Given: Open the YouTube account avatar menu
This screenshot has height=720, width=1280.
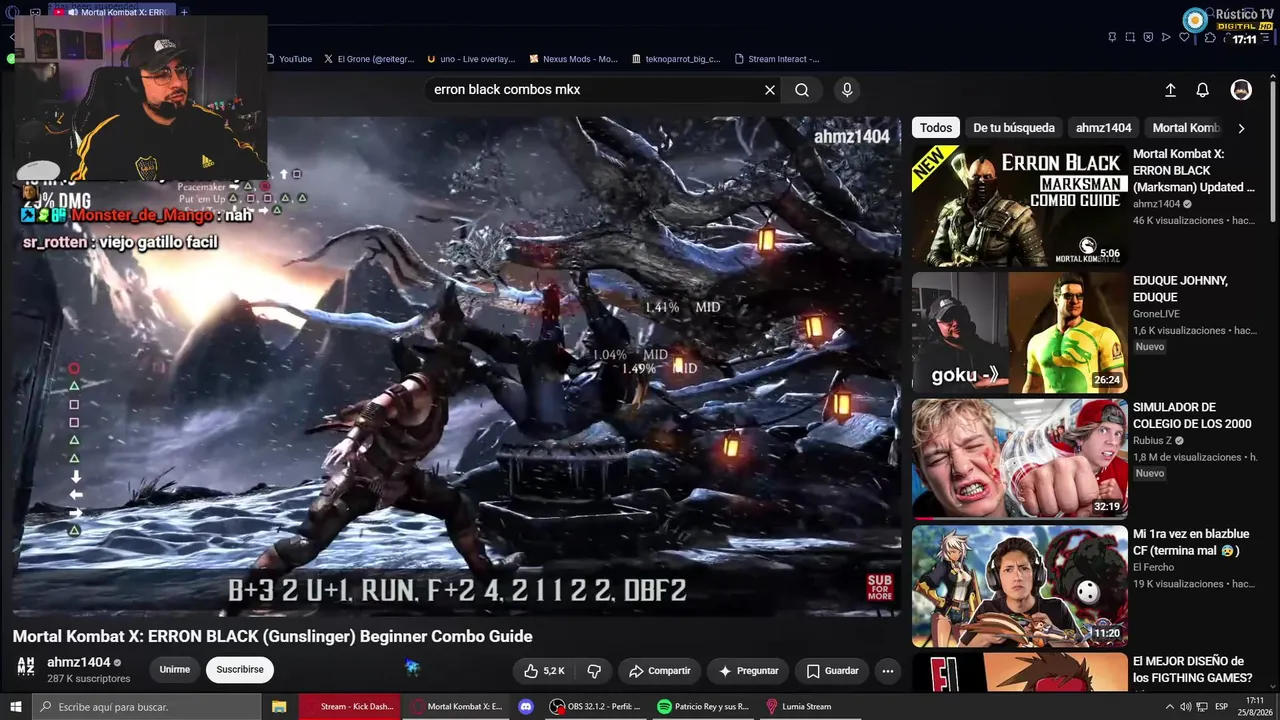Looking at the screenshot, I should click(x=1241, y=90).
